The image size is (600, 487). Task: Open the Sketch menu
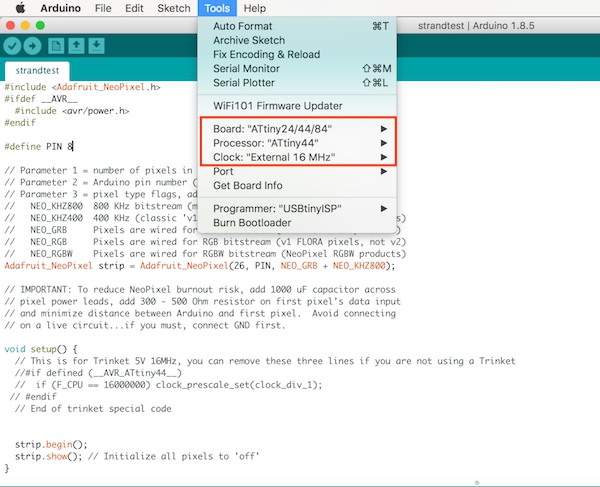click(174, 8)
